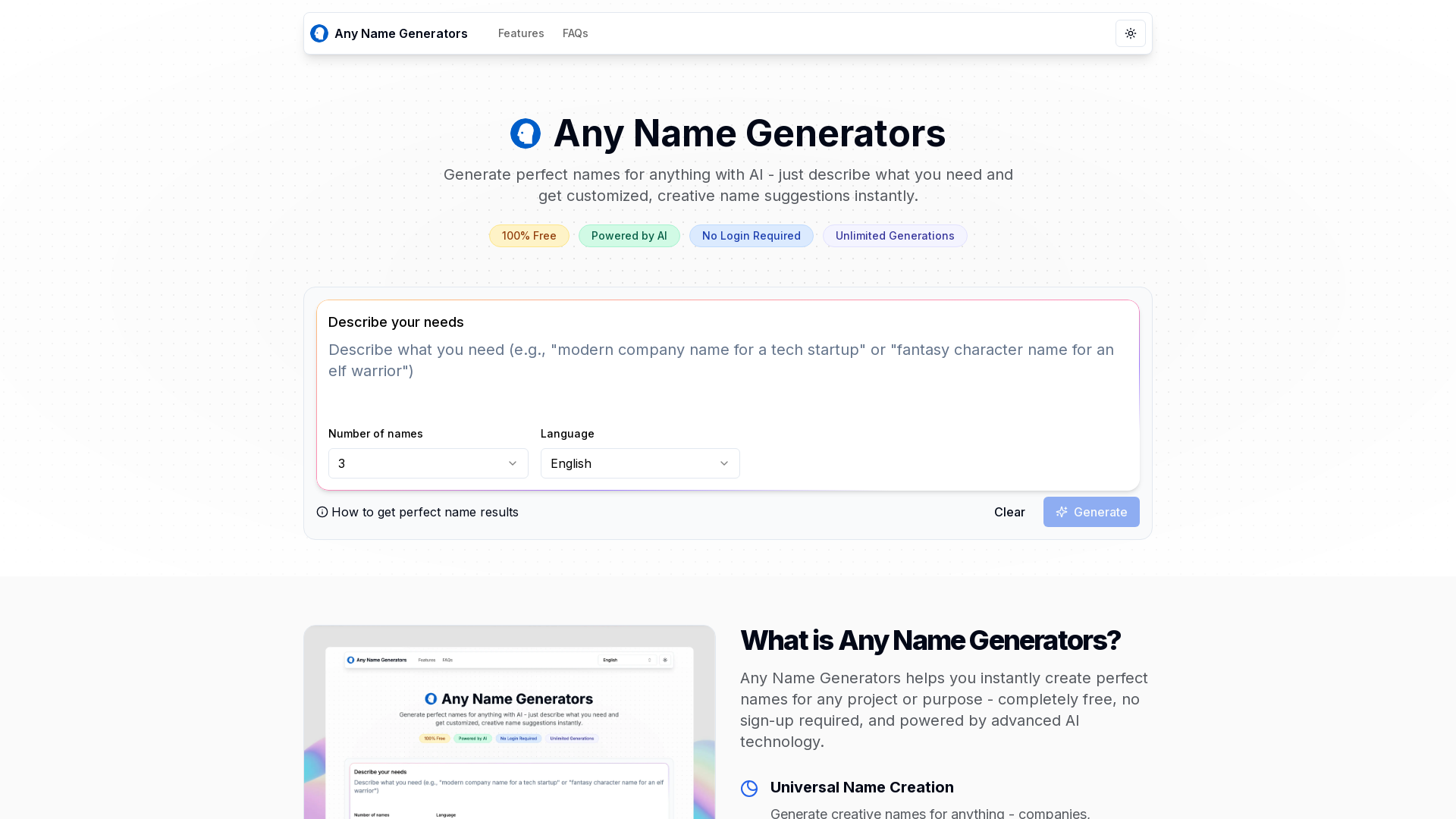Expand the Number of names dropdown

point(428,463)
